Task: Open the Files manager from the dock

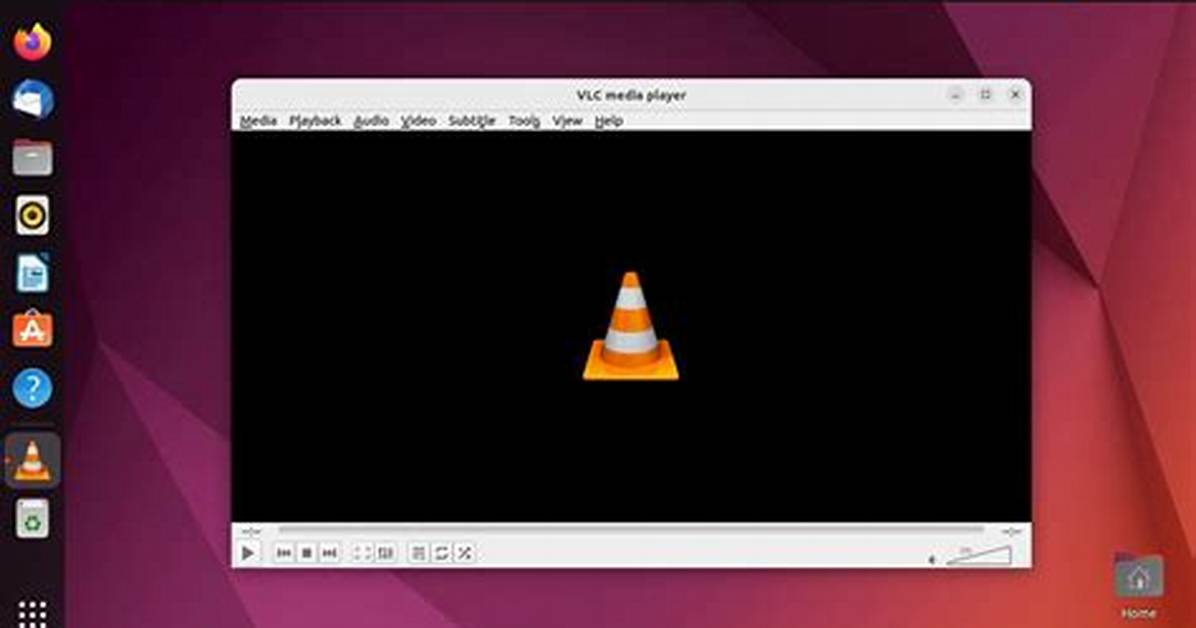Action: click(x=33, y=158)
